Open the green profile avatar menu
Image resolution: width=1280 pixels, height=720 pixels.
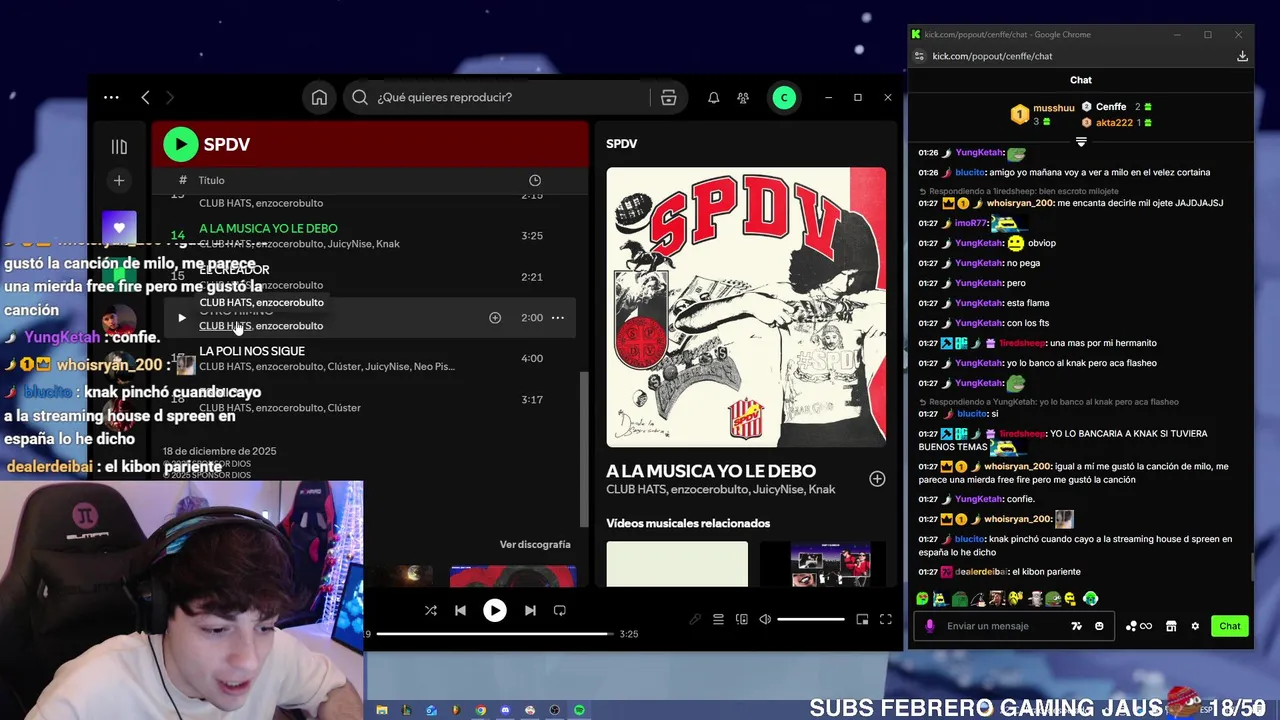point(784,97)
